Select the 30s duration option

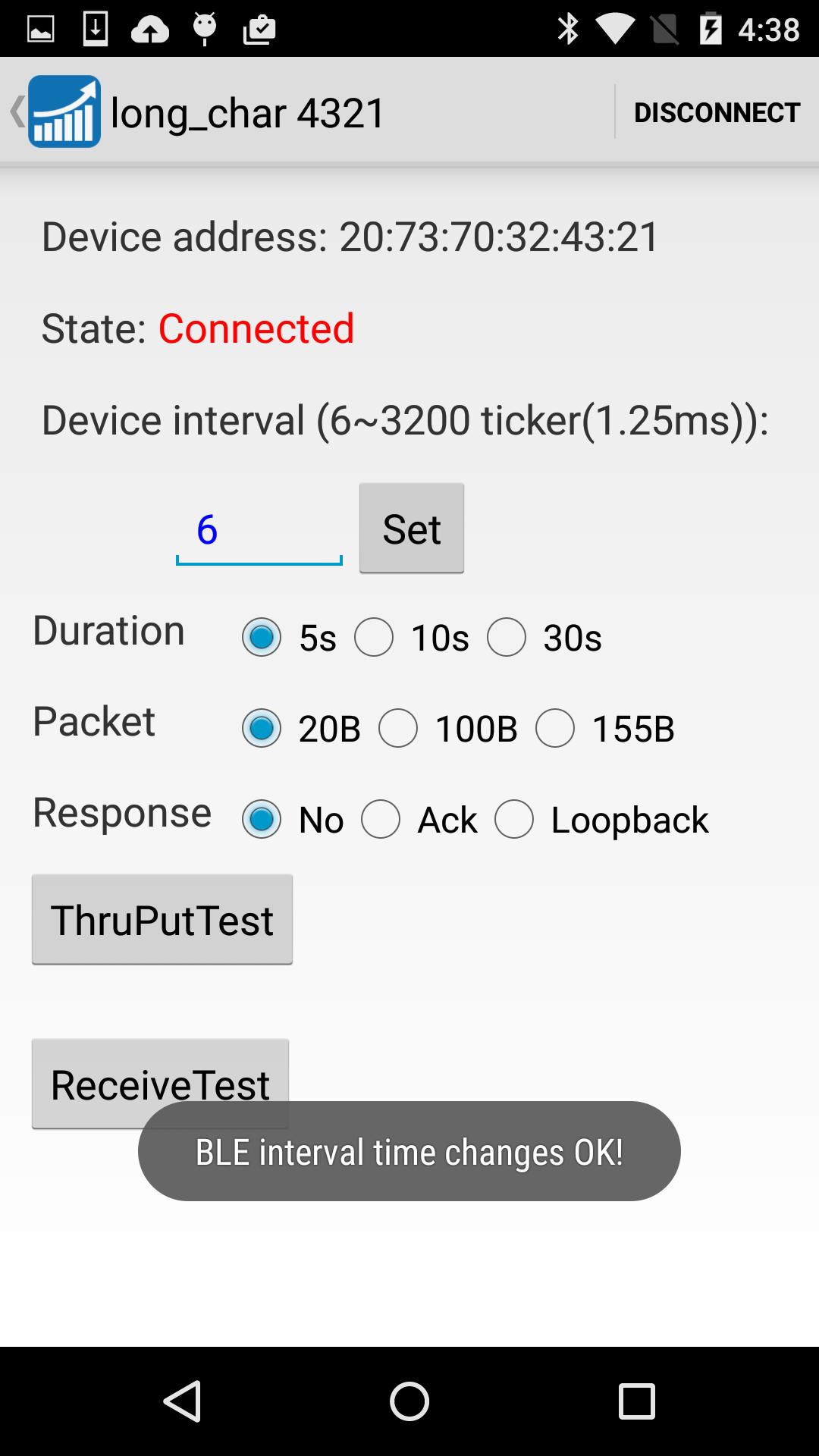coord(507,637)
